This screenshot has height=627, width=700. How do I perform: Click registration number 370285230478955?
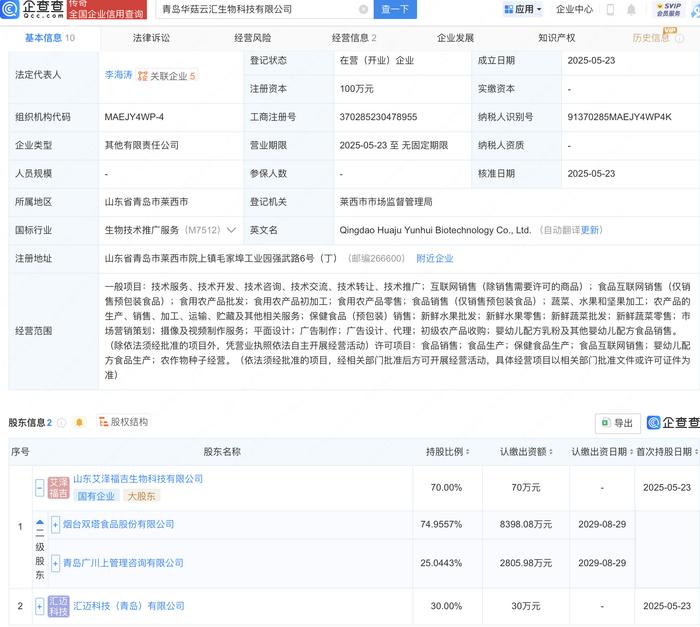(378, 117)
